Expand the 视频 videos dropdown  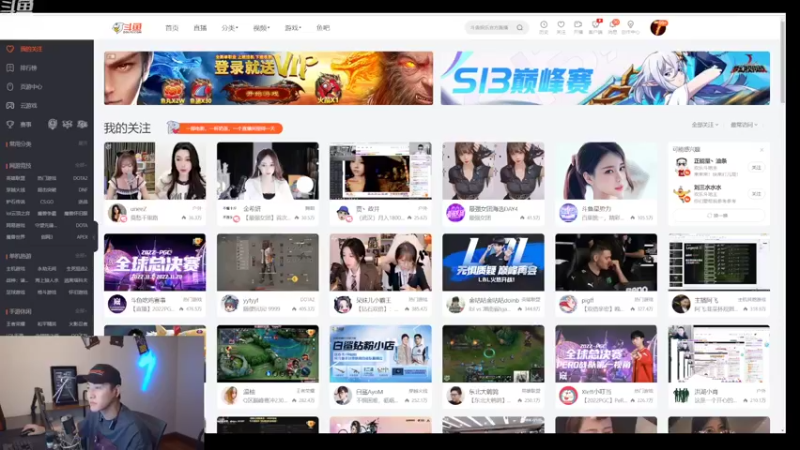coord(261,28)
